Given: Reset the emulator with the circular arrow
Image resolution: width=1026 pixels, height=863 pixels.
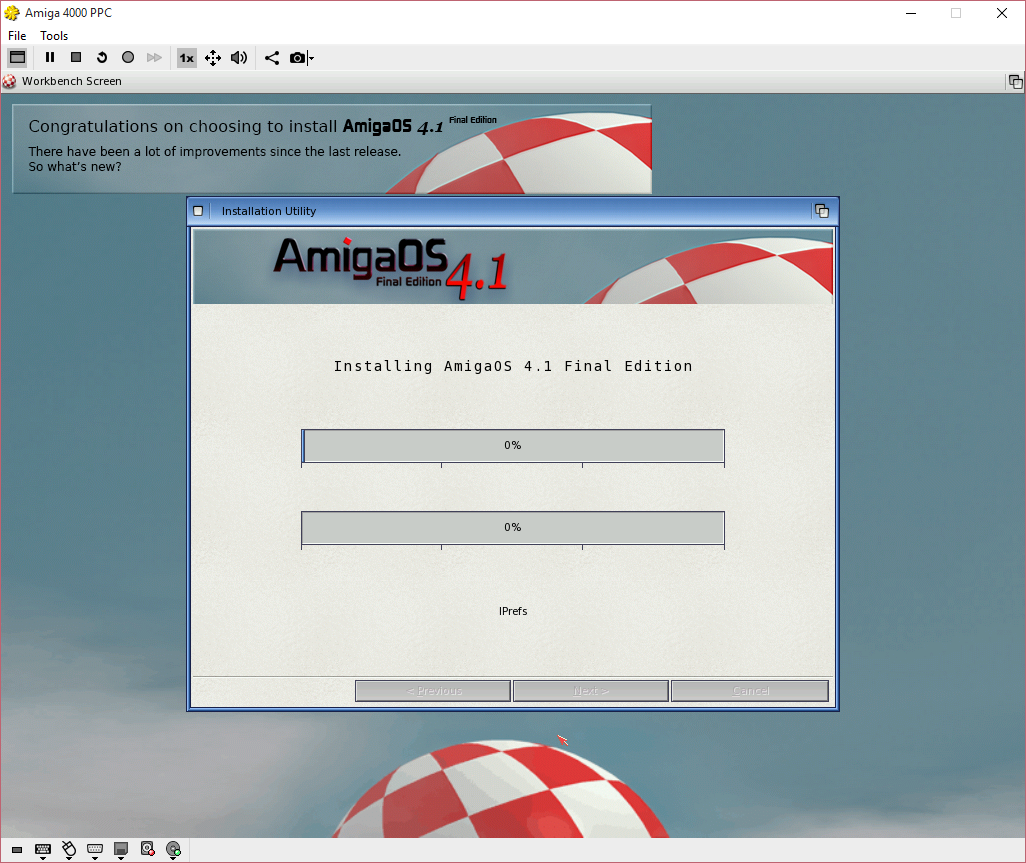Looking at the screenshot, I should tap(101, 58).
